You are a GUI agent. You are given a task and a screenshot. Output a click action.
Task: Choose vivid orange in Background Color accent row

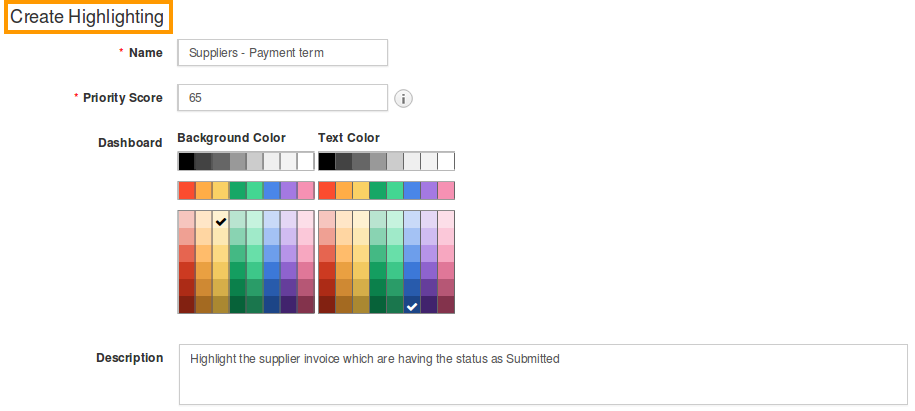coord(203,190)
